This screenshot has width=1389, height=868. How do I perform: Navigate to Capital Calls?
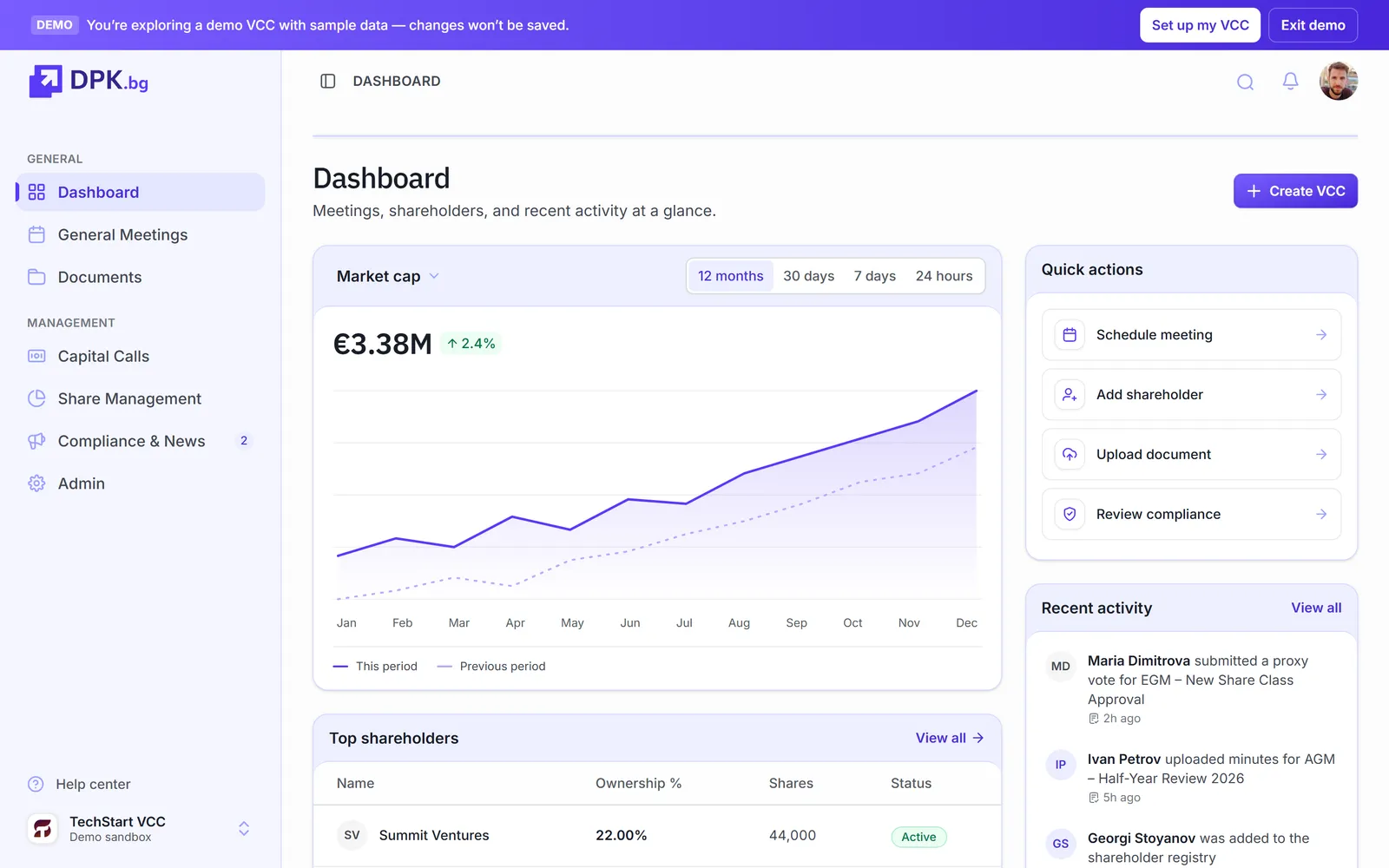pyautogui.click(x=141, y=356)
